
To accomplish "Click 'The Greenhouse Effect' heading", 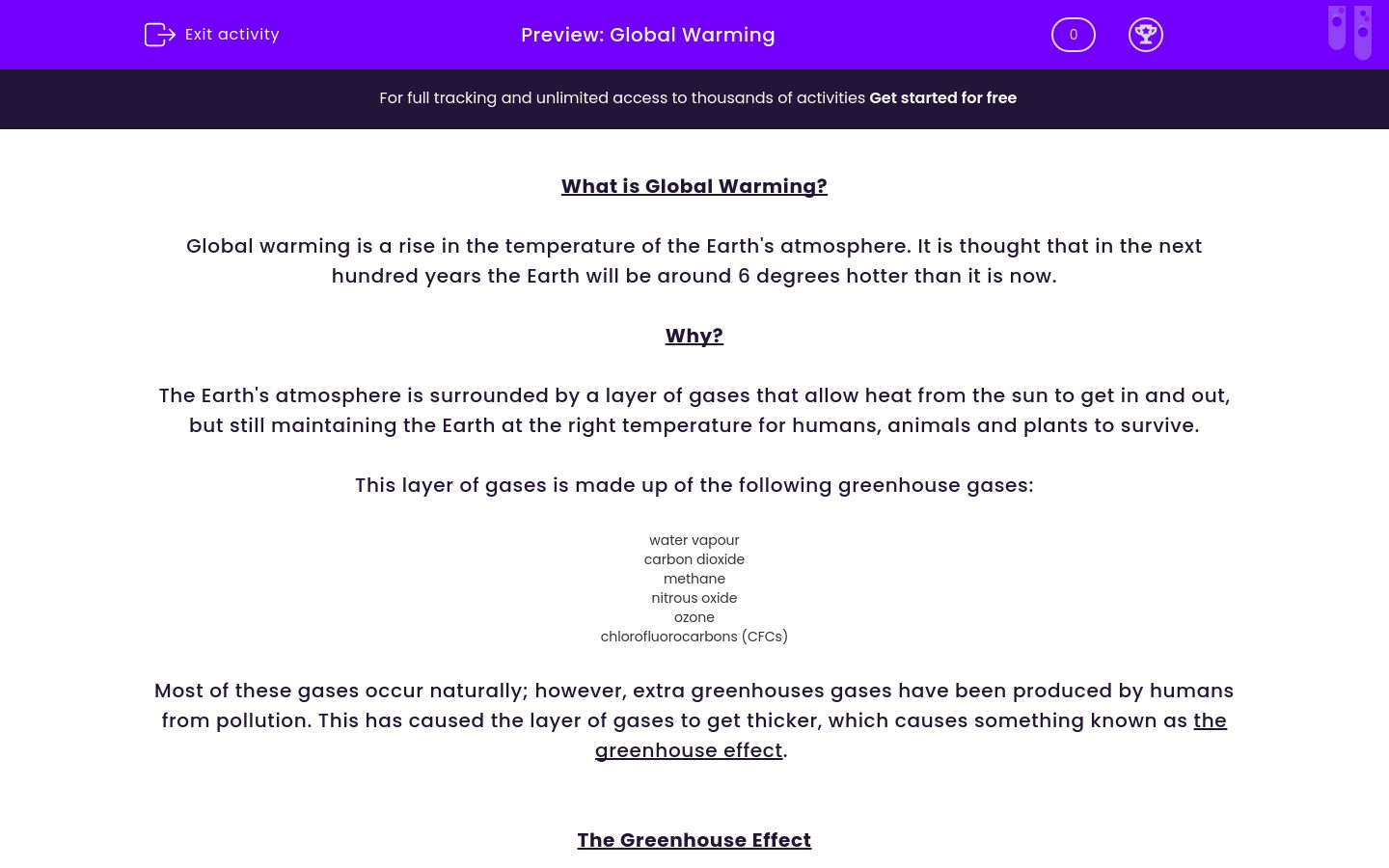I will (x=694, y=840).
